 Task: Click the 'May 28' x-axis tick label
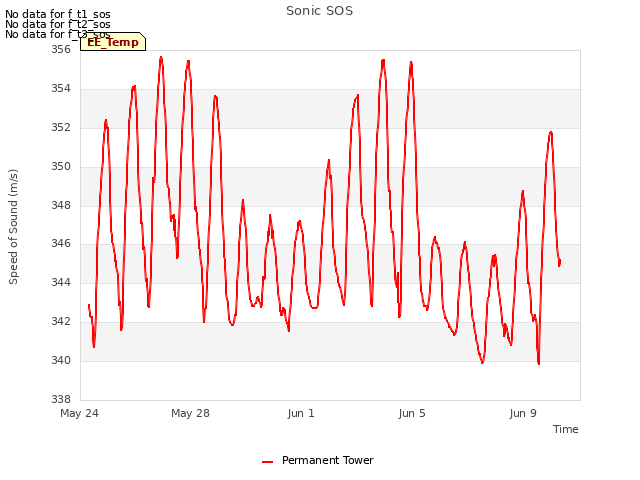pyautogui.click(x=190, y=413)
